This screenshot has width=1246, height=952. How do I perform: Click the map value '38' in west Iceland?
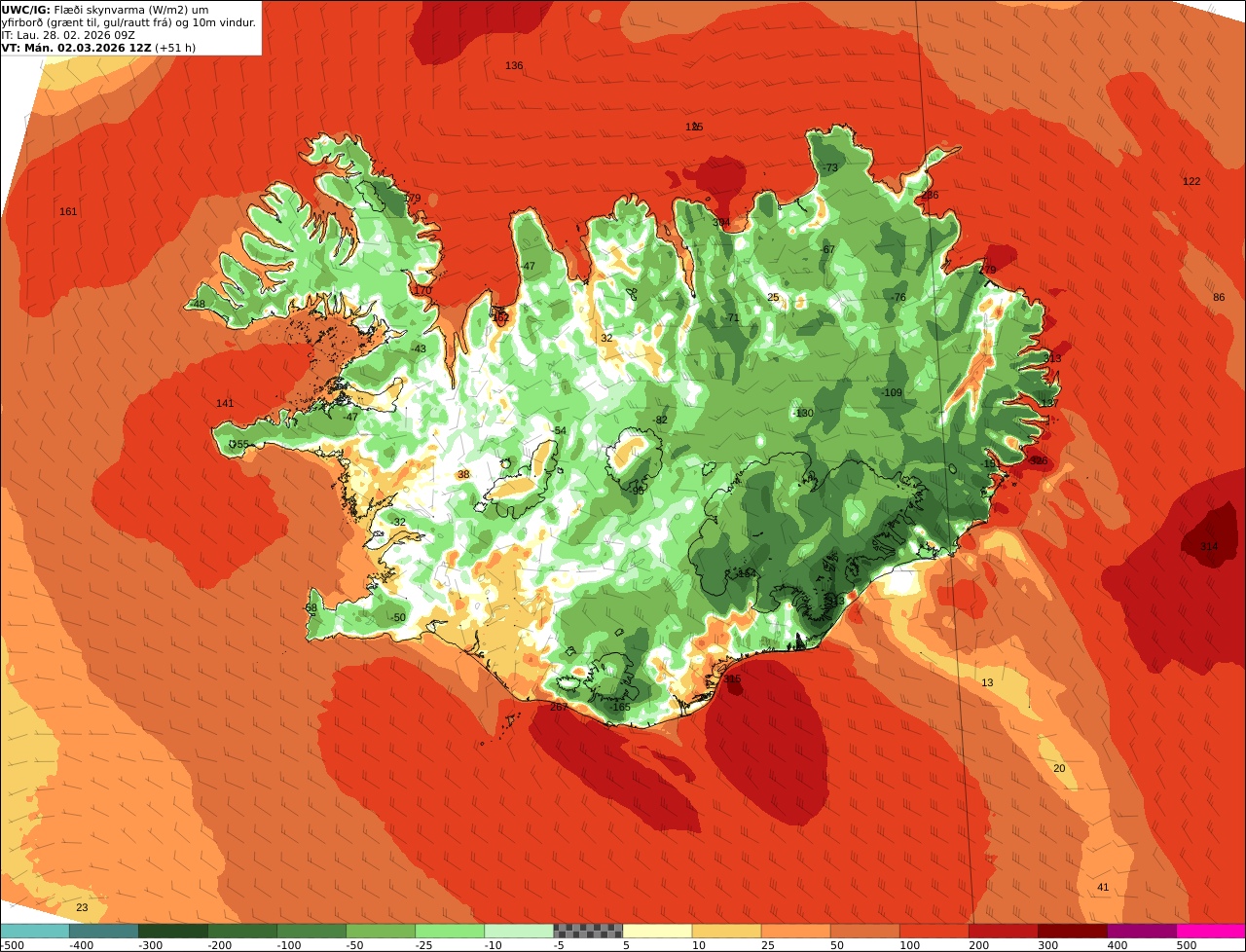click(x=463, y=474)
